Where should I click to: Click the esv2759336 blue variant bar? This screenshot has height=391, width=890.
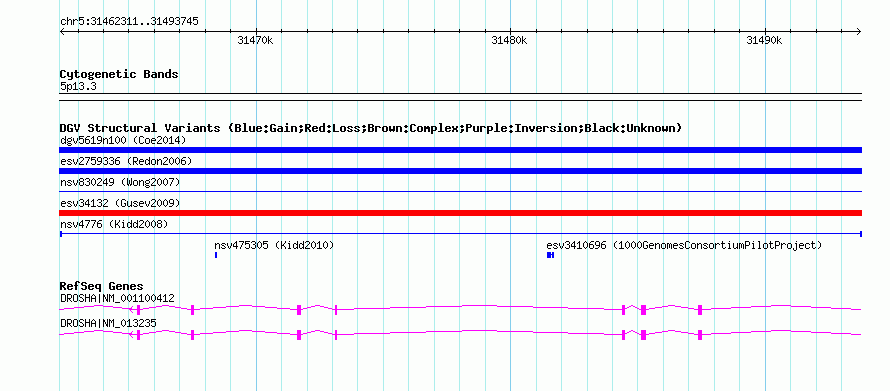460,171
